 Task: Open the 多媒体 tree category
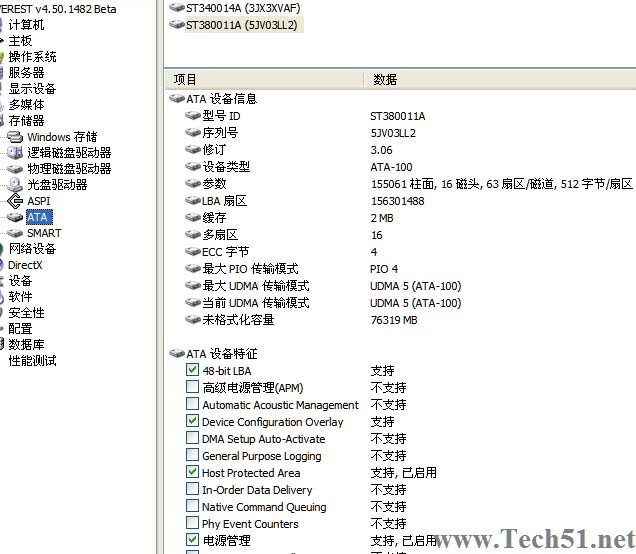[x=26, y=105]
